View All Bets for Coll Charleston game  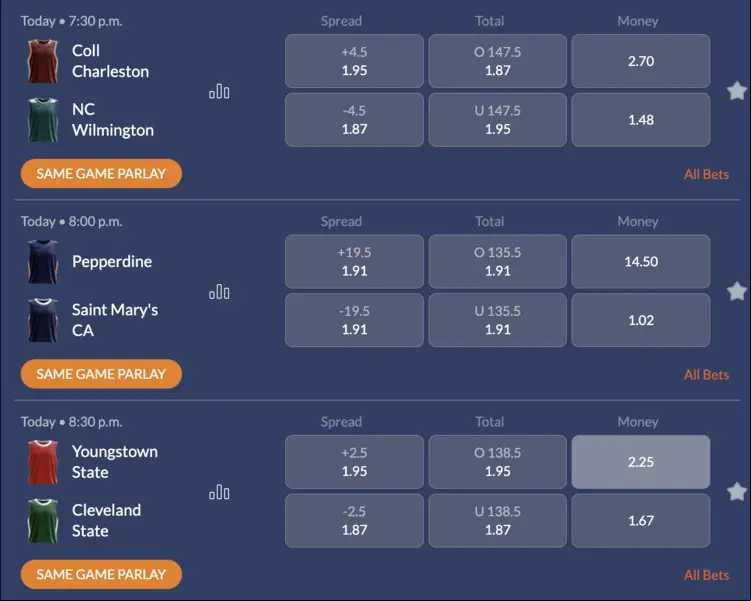(x=706, y=174)
